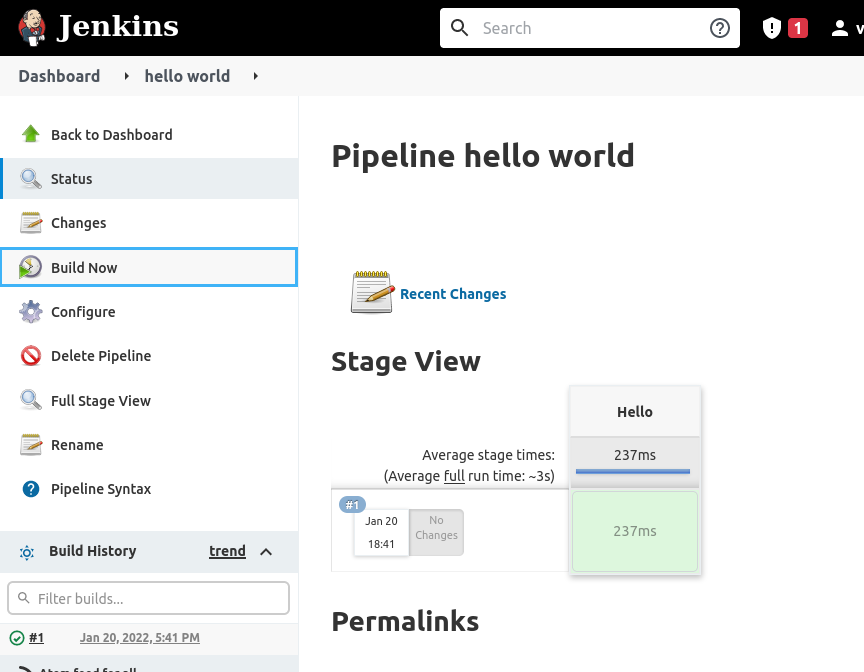Expand the hello world breadcrumb dropdown arrow
The image size is (864, 672).
click(256, 76)
